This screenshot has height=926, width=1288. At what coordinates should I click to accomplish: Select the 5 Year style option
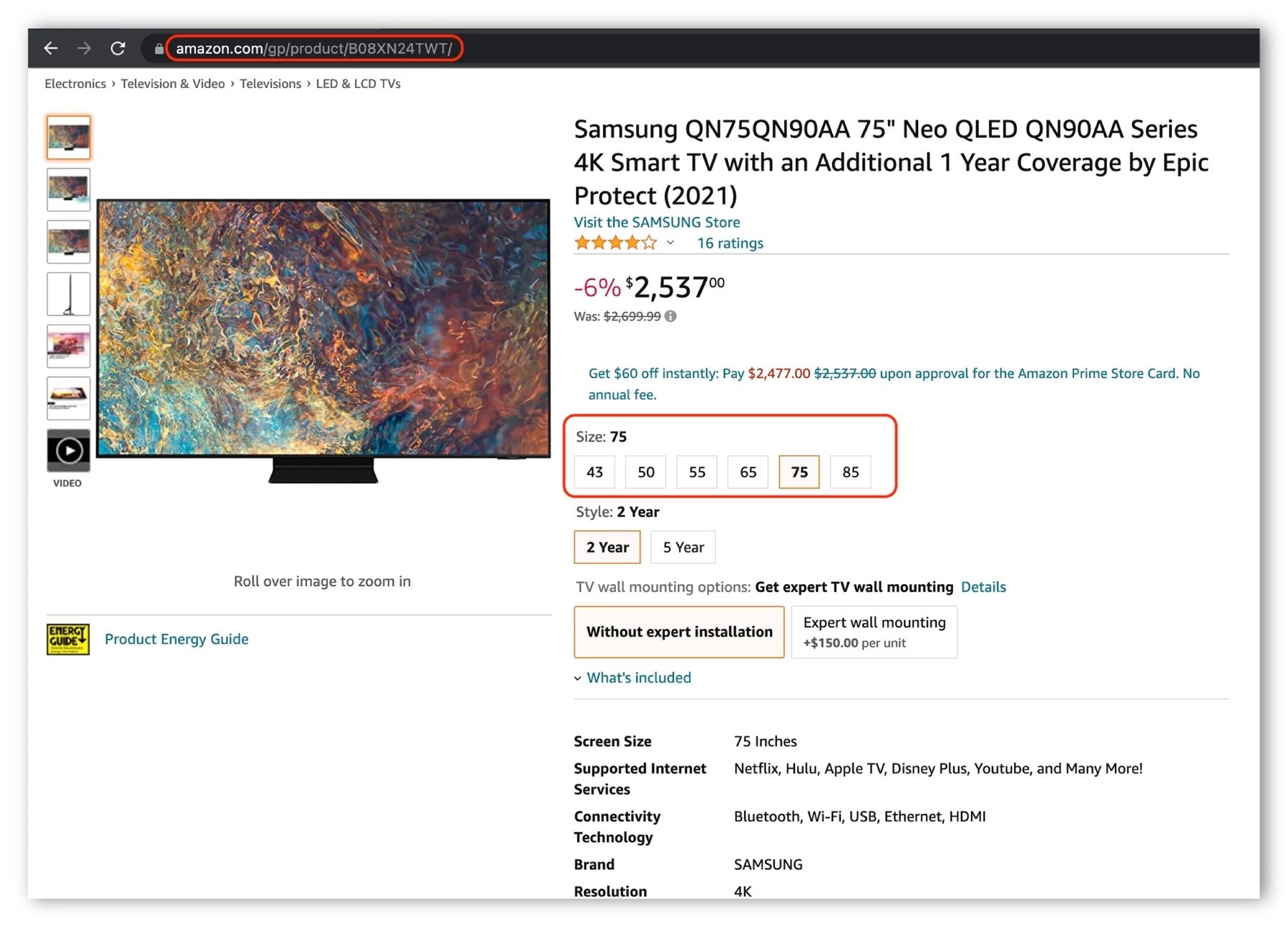point(683,547)
